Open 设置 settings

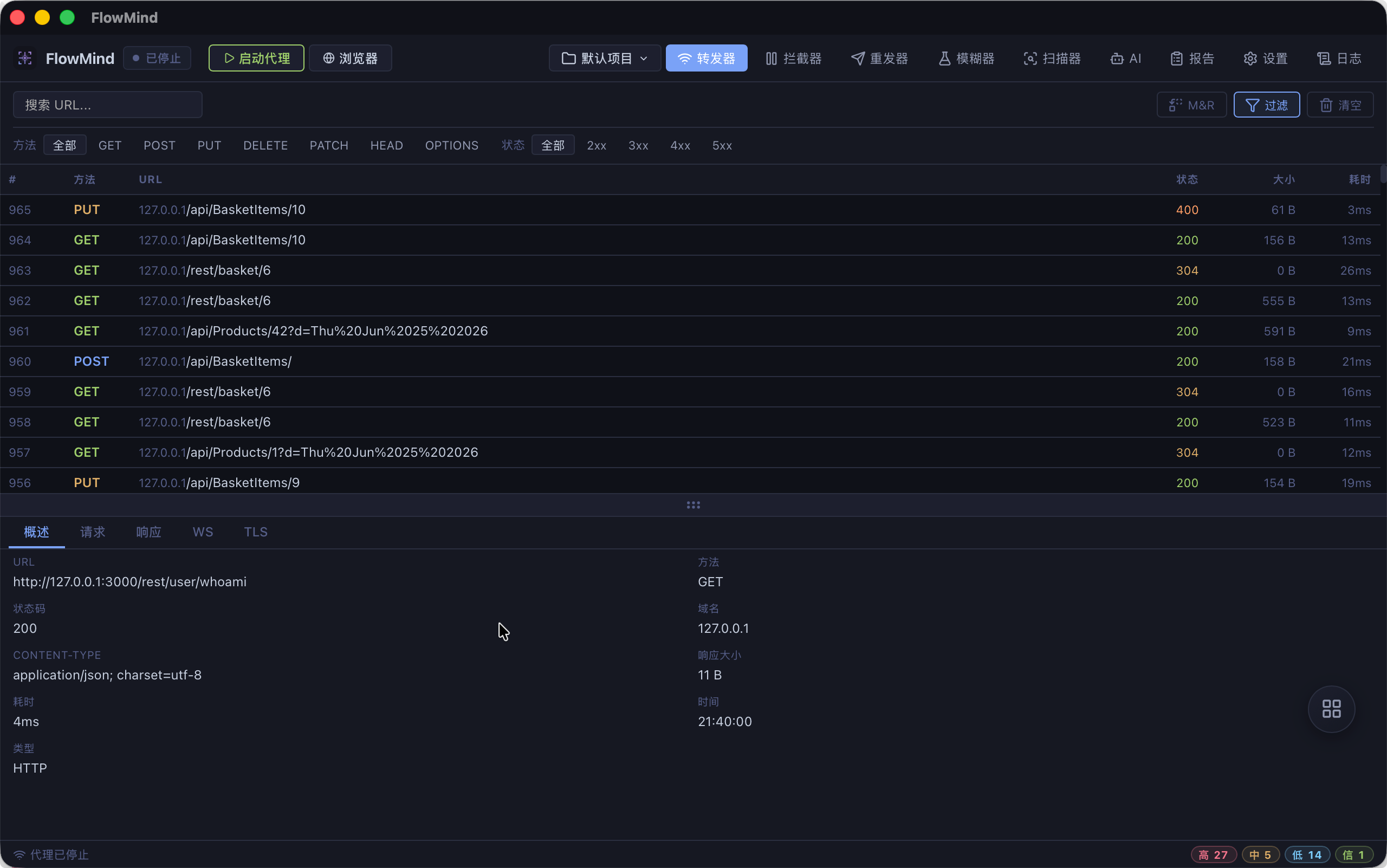coord(1266,58)
